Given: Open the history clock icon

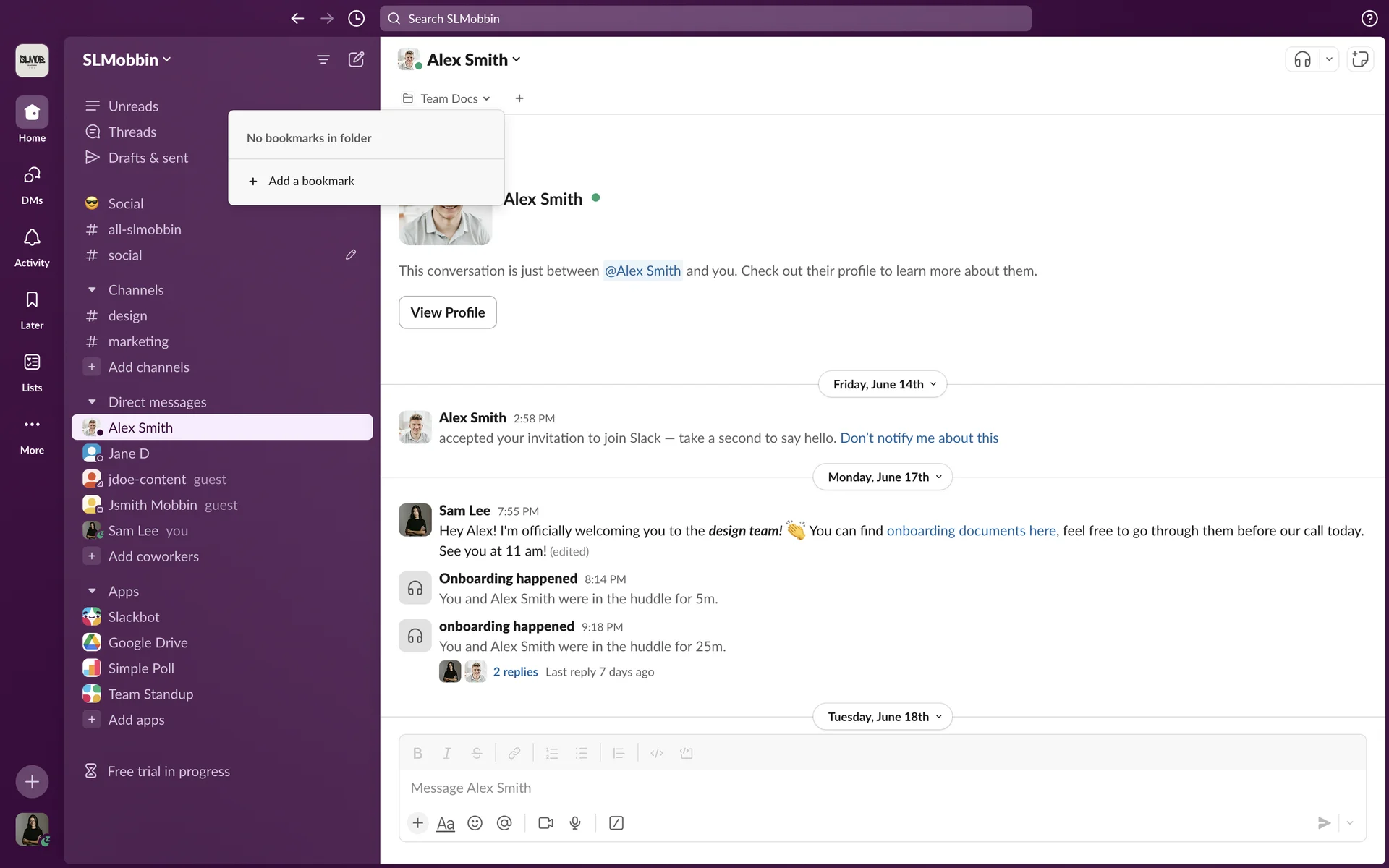Looking at the screenshot, I should click(x=356, y=19).
